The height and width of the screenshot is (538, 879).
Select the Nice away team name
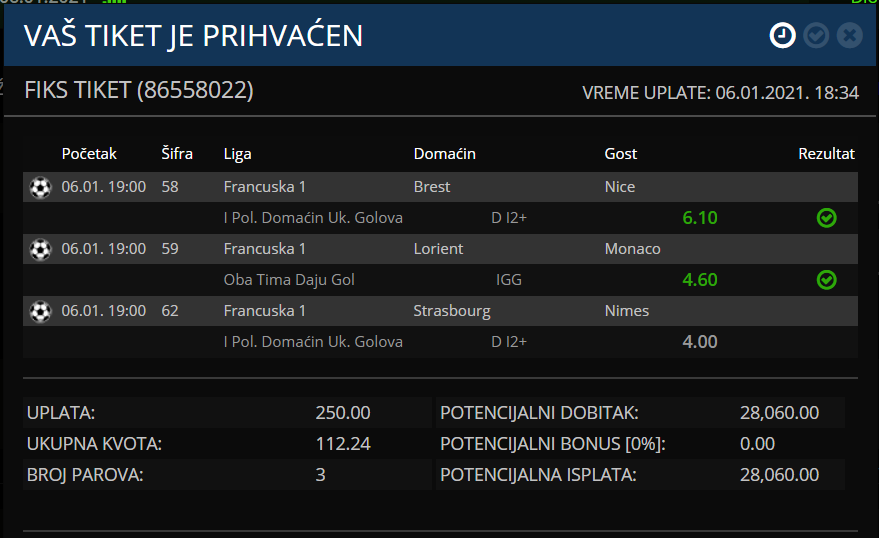click(619, 187)
